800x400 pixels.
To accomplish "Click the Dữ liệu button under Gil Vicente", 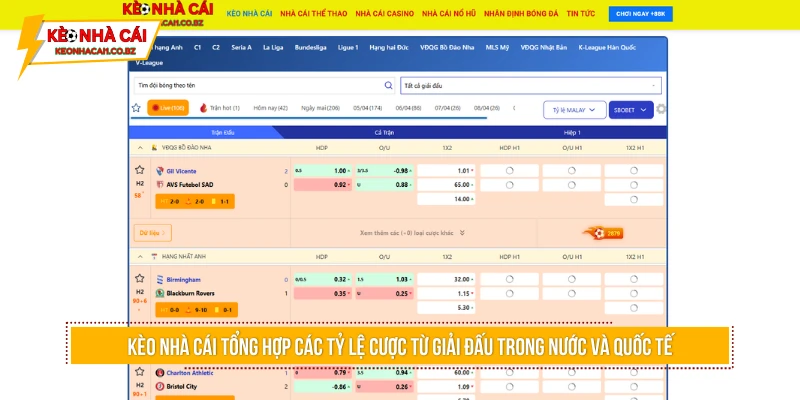I will [x=153, y=233].
